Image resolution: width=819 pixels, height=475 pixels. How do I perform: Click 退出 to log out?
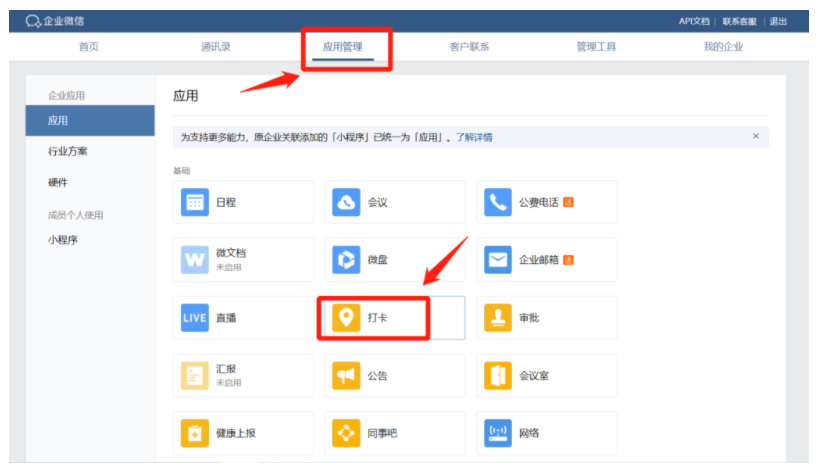[x=778, y=21]
